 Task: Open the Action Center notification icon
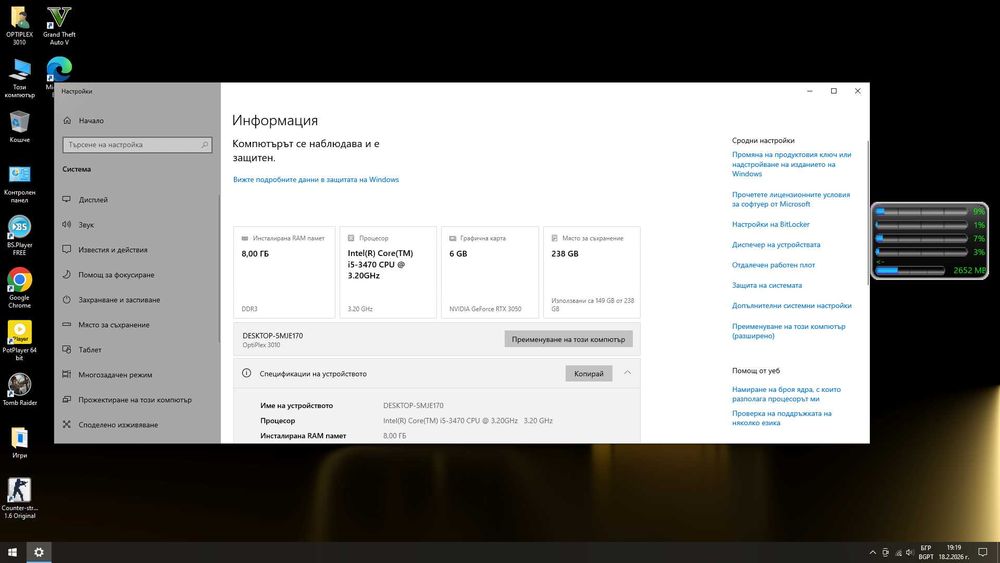pos(983,552)
